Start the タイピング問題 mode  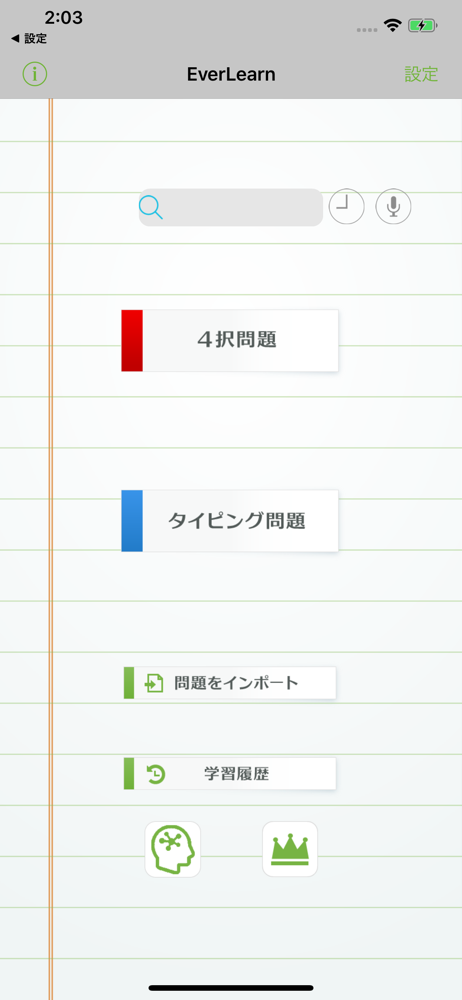pos(230,521)
